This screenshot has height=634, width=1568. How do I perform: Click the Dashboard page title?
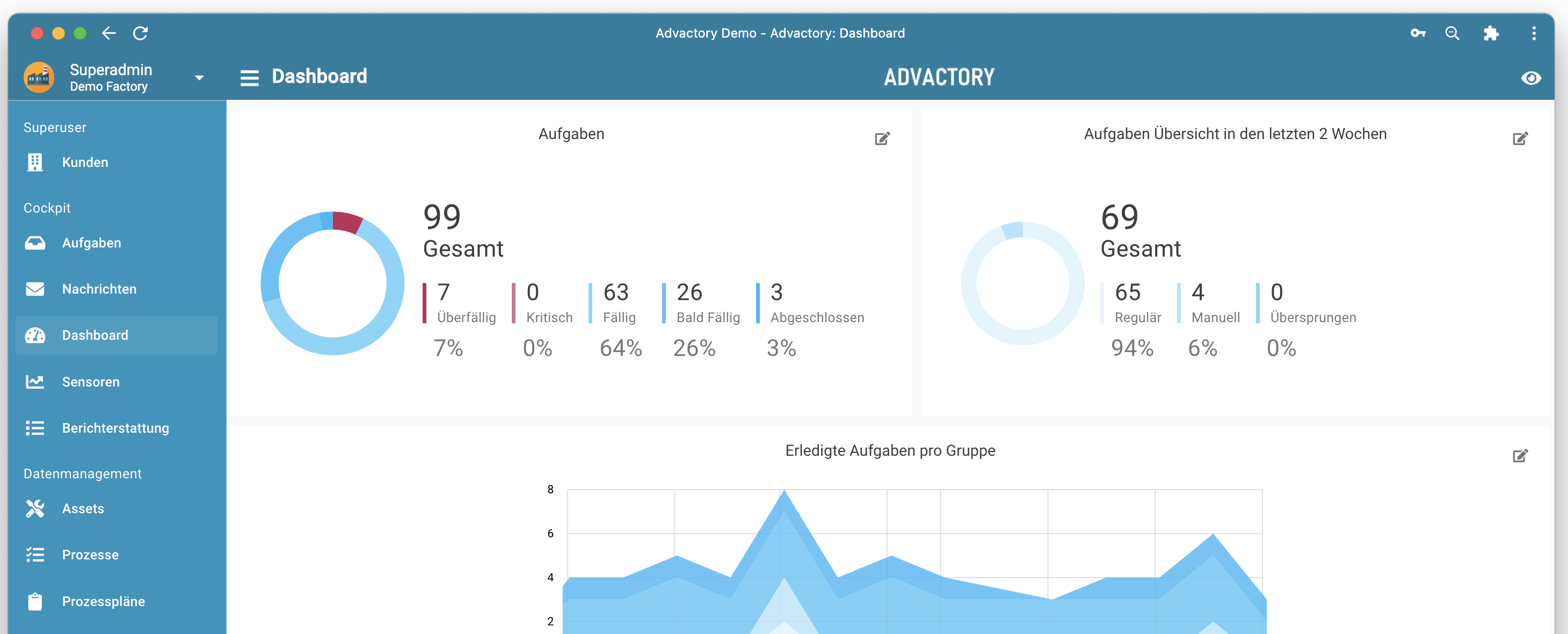point(320,76)
